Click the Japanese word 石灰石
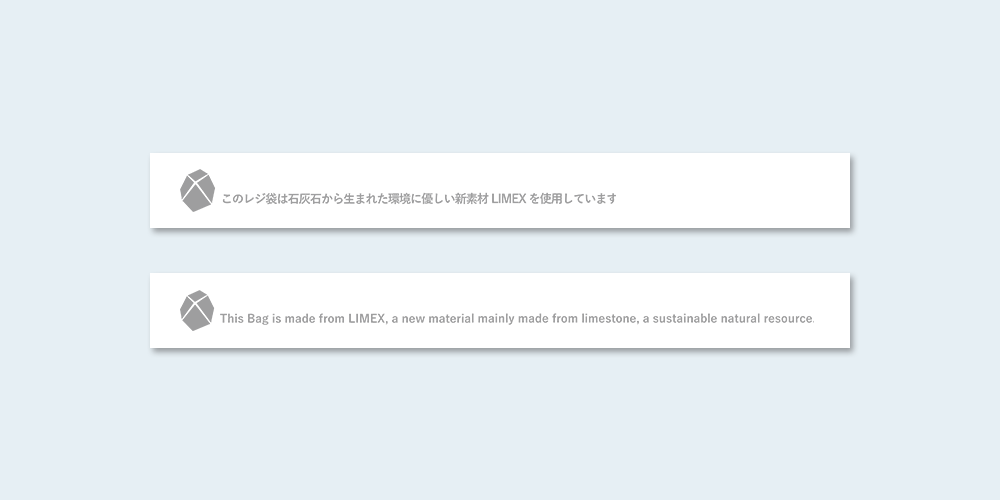 305,198
